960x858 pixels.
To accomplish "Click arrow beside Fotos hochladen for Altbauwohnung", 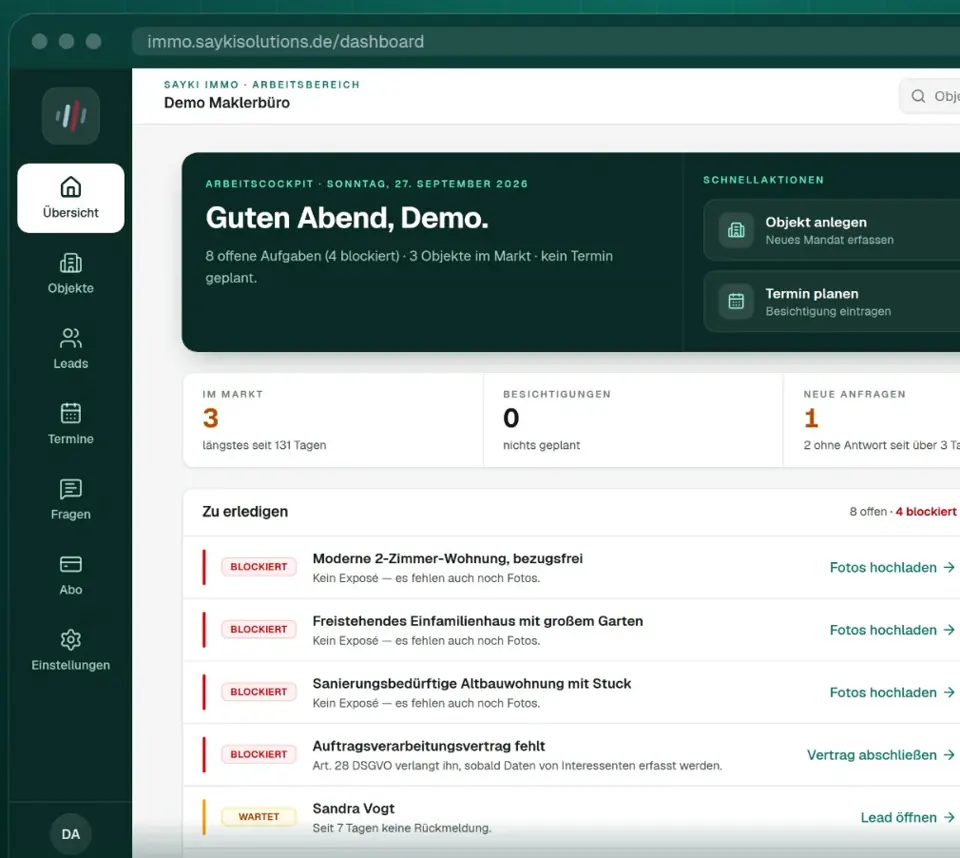I will tap(949, 693).
